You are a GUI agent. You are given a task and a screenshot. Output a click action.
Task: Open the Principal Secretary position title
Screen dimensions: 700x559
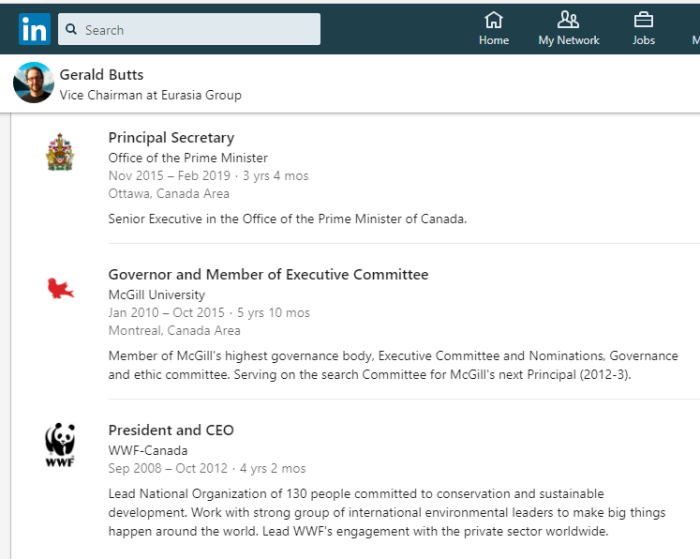(171, 138)
